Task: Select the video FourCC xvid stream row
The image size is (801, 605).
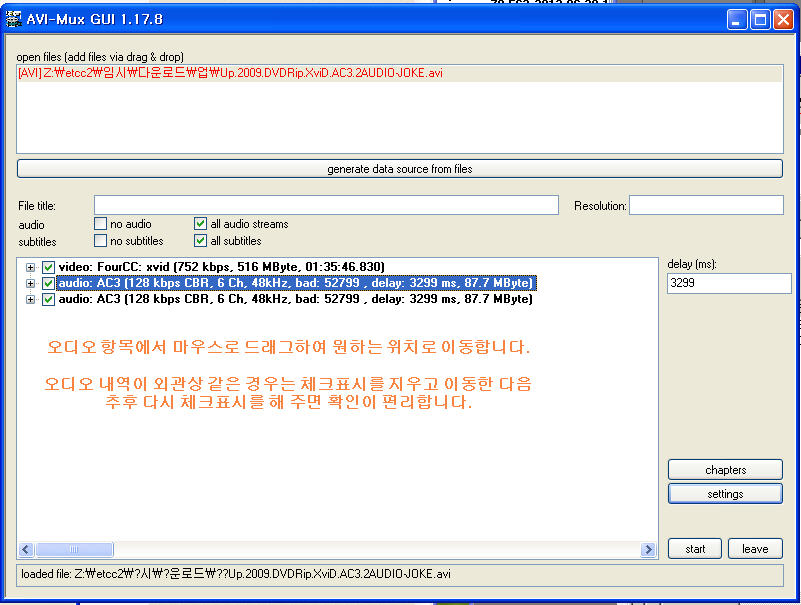Action: pos(222,267)
